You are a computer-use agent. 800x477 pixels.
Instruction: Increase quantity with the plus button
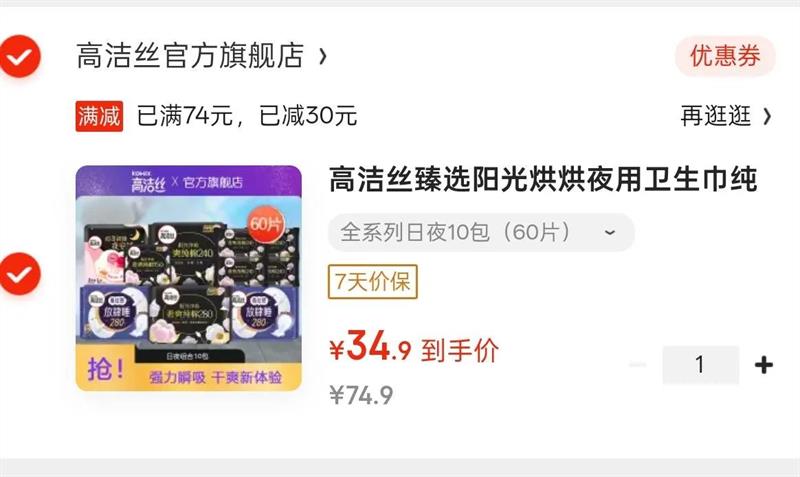pos(764,365)
